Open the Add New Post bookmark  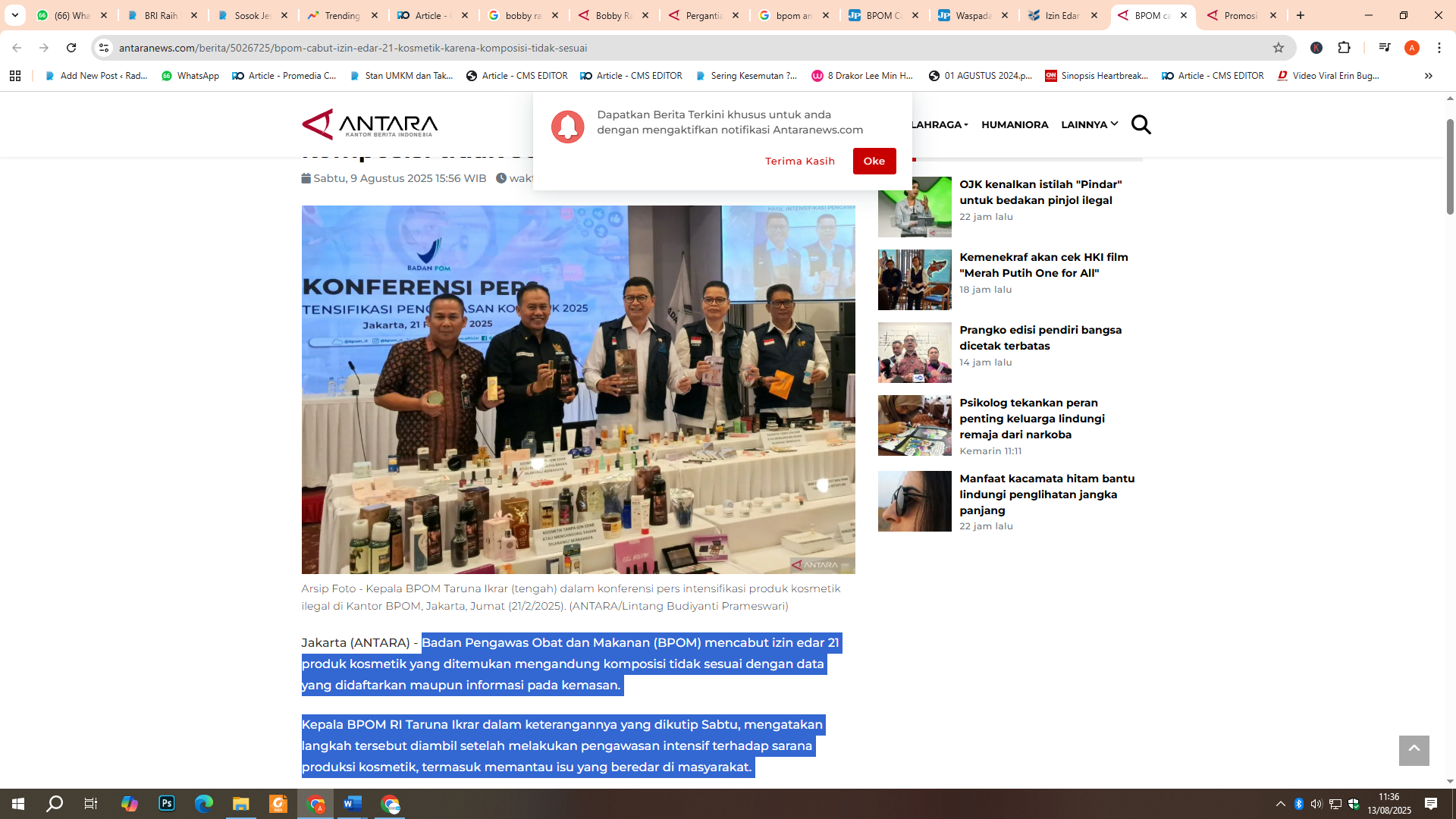point(96,76)
